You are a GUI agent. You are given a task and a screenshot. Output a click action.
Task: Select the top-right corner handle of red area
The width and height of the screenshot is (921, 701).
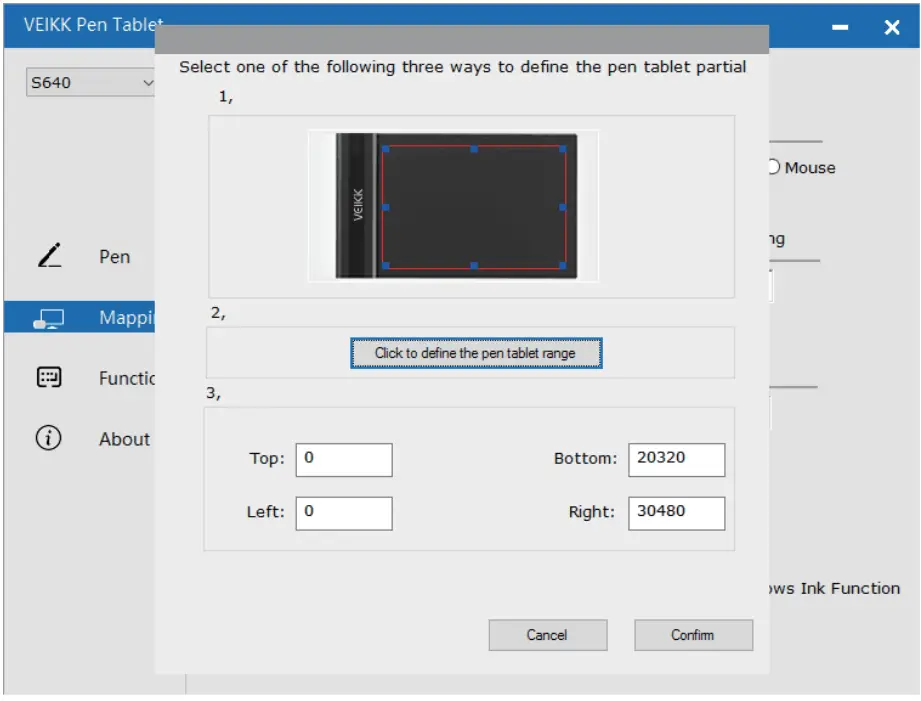click(x=563, y=149)
